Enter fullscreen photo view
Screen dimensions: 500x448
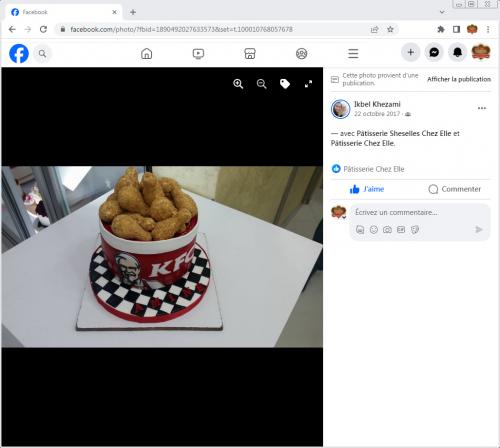point(308,84)
